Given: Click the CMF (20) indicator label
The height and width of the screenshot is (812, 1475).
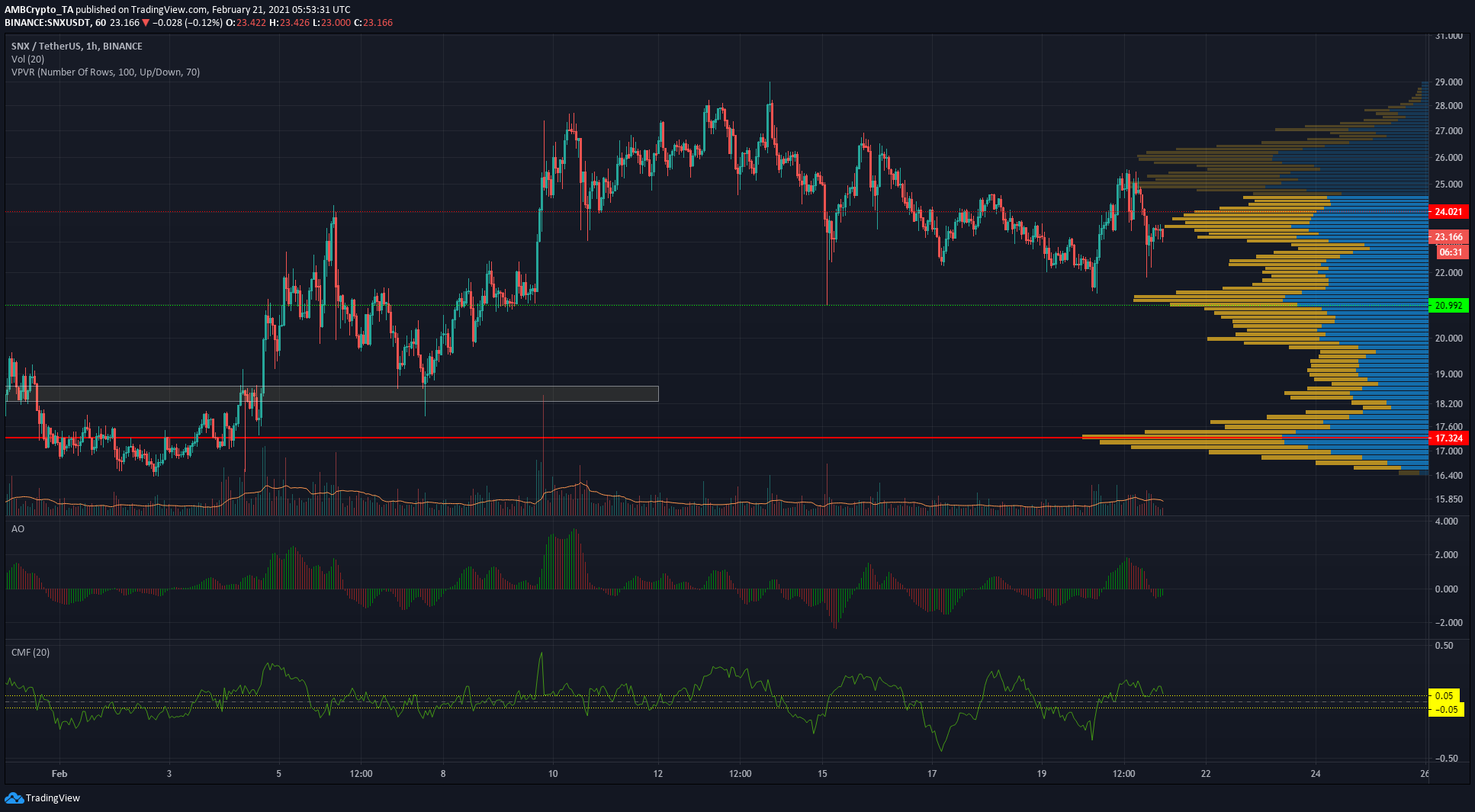Looking at the screenshot, I should point(31,652).
